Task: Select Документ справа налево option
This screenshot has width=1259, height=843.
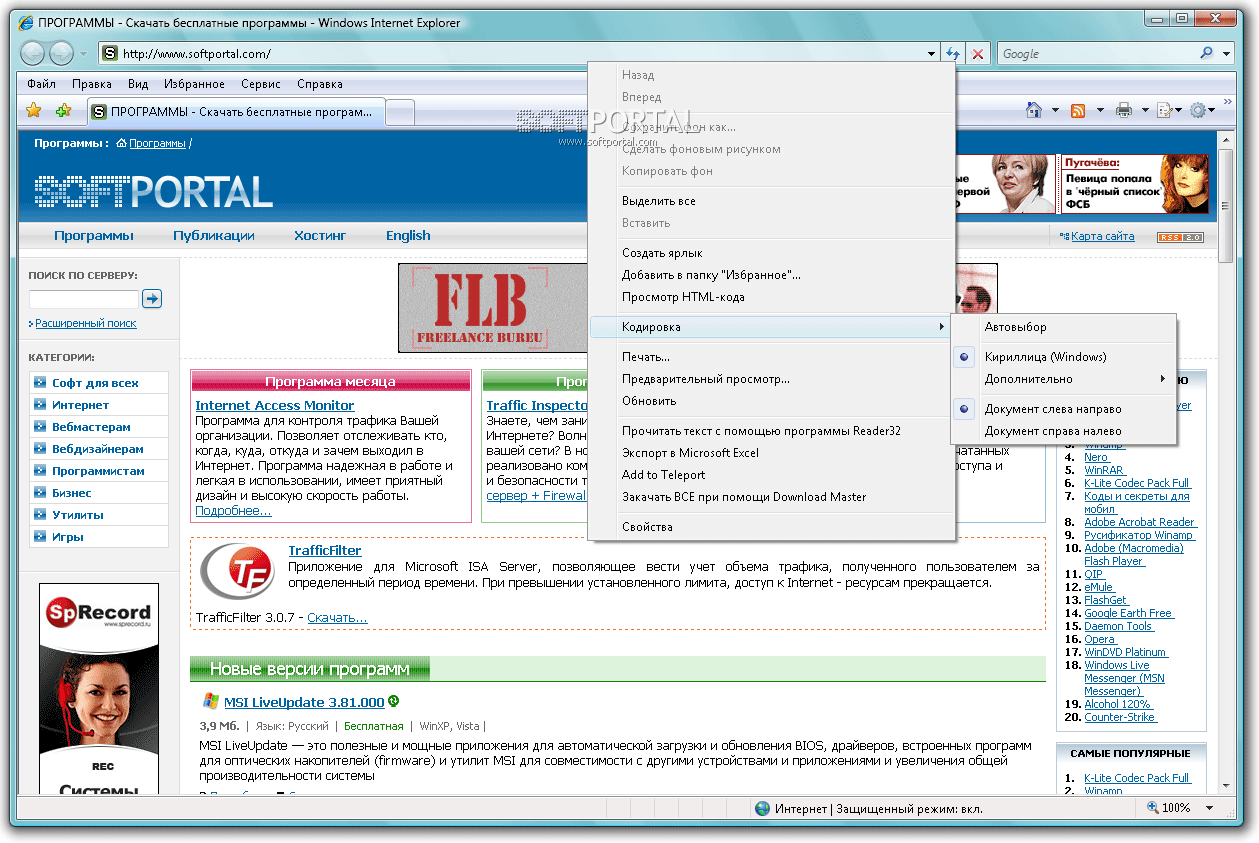Action: (1064, 431)
